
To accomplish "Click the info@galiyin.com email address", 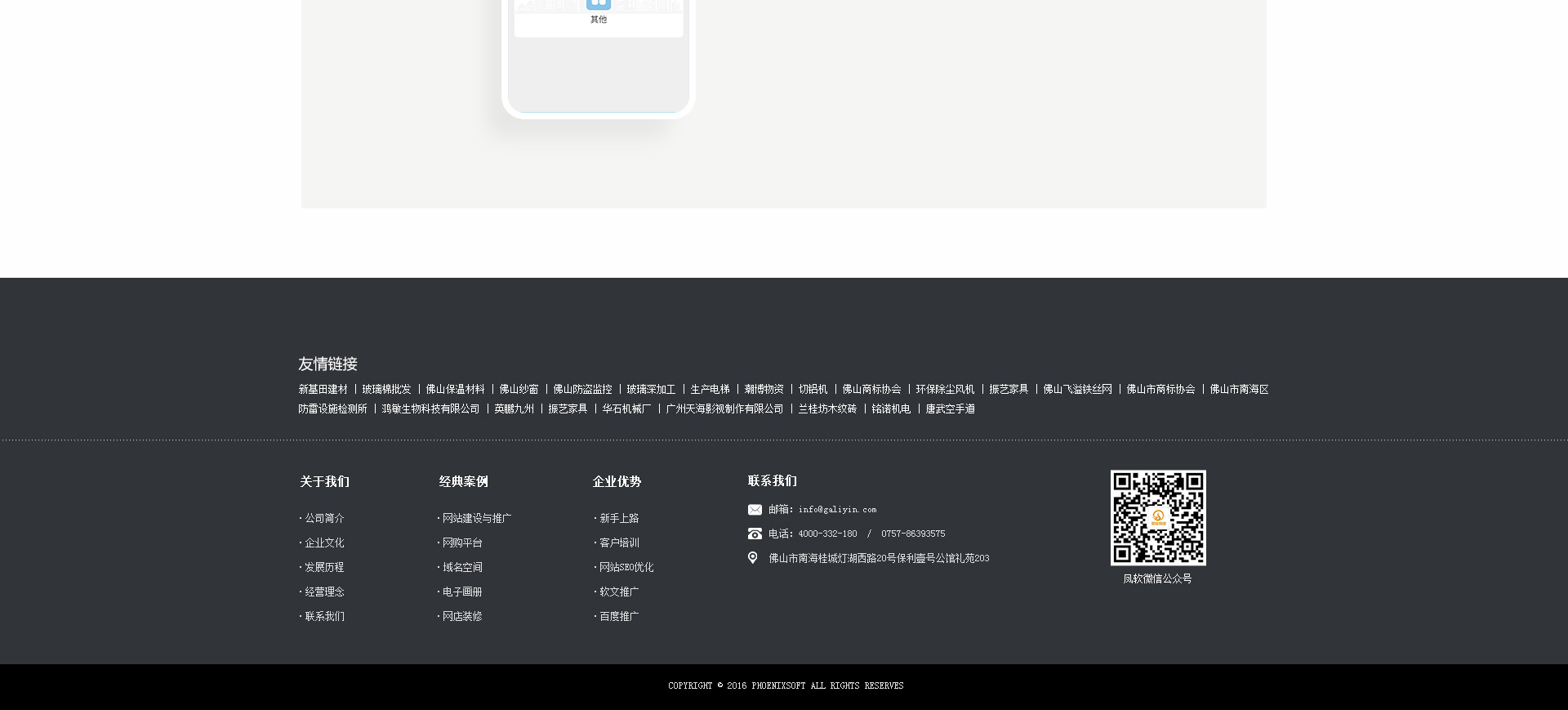I will (837, 510).
